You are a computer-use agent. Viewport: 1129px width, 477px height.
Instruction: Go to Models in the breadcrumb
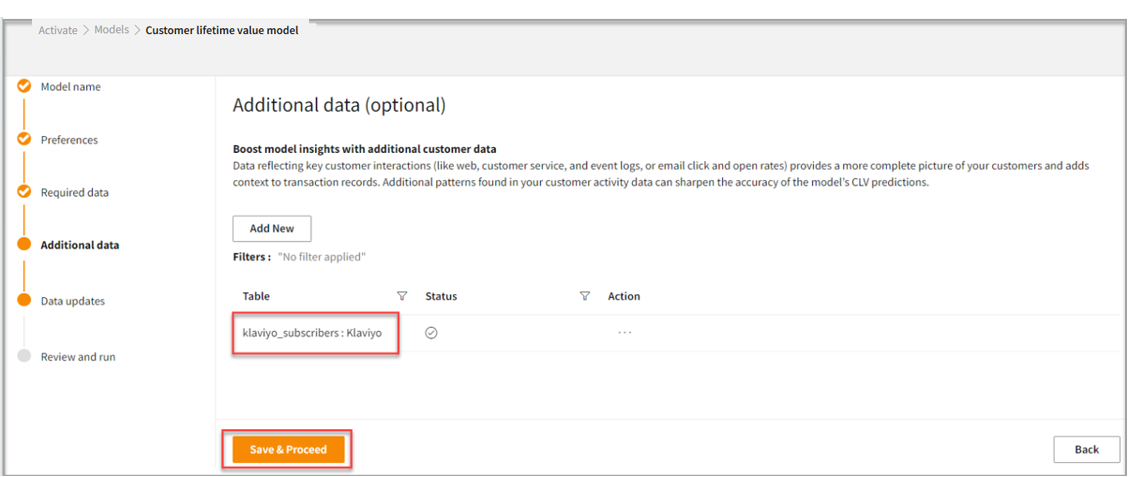[111, 30]
